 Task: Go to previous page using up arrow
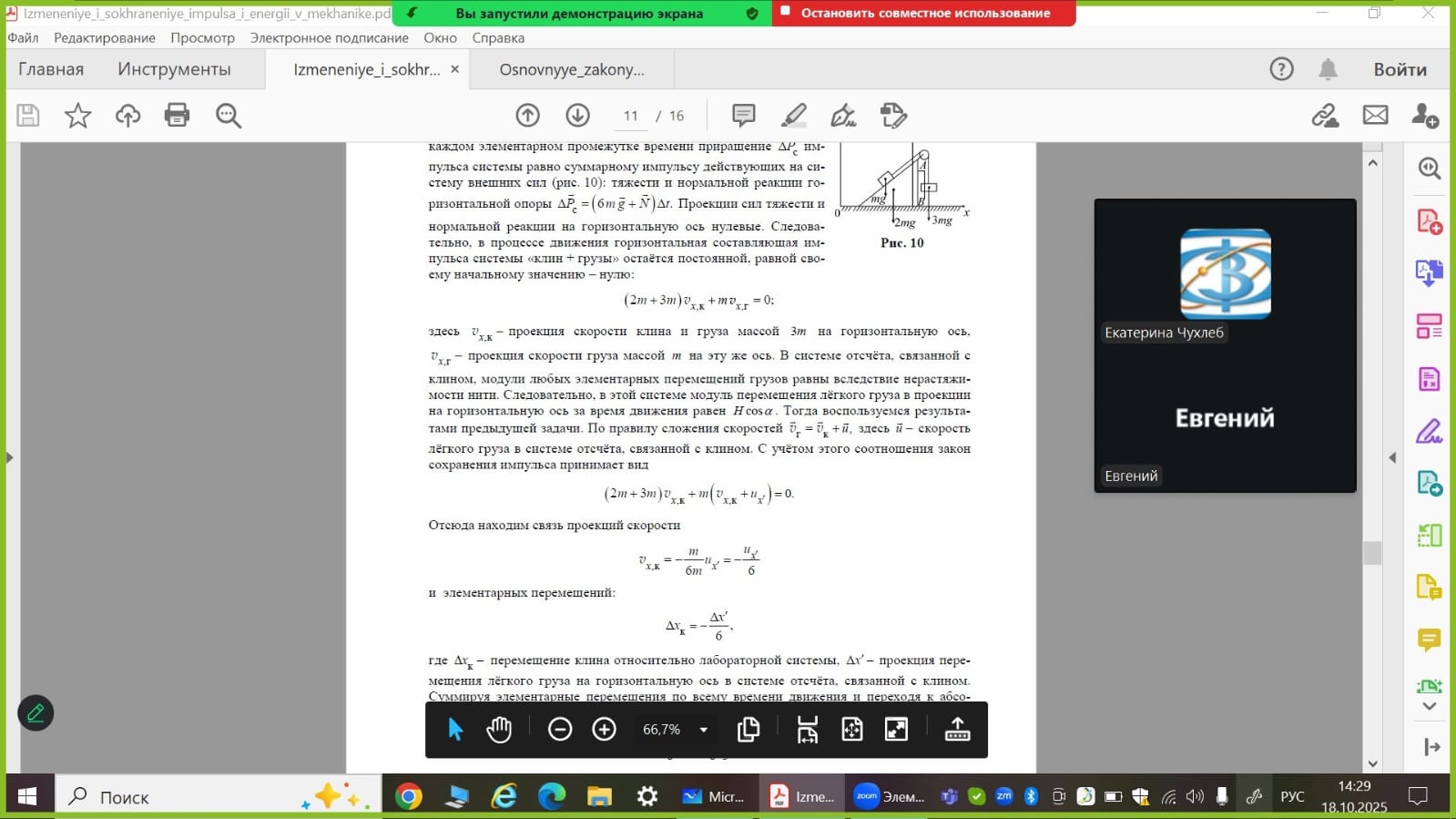527,116
